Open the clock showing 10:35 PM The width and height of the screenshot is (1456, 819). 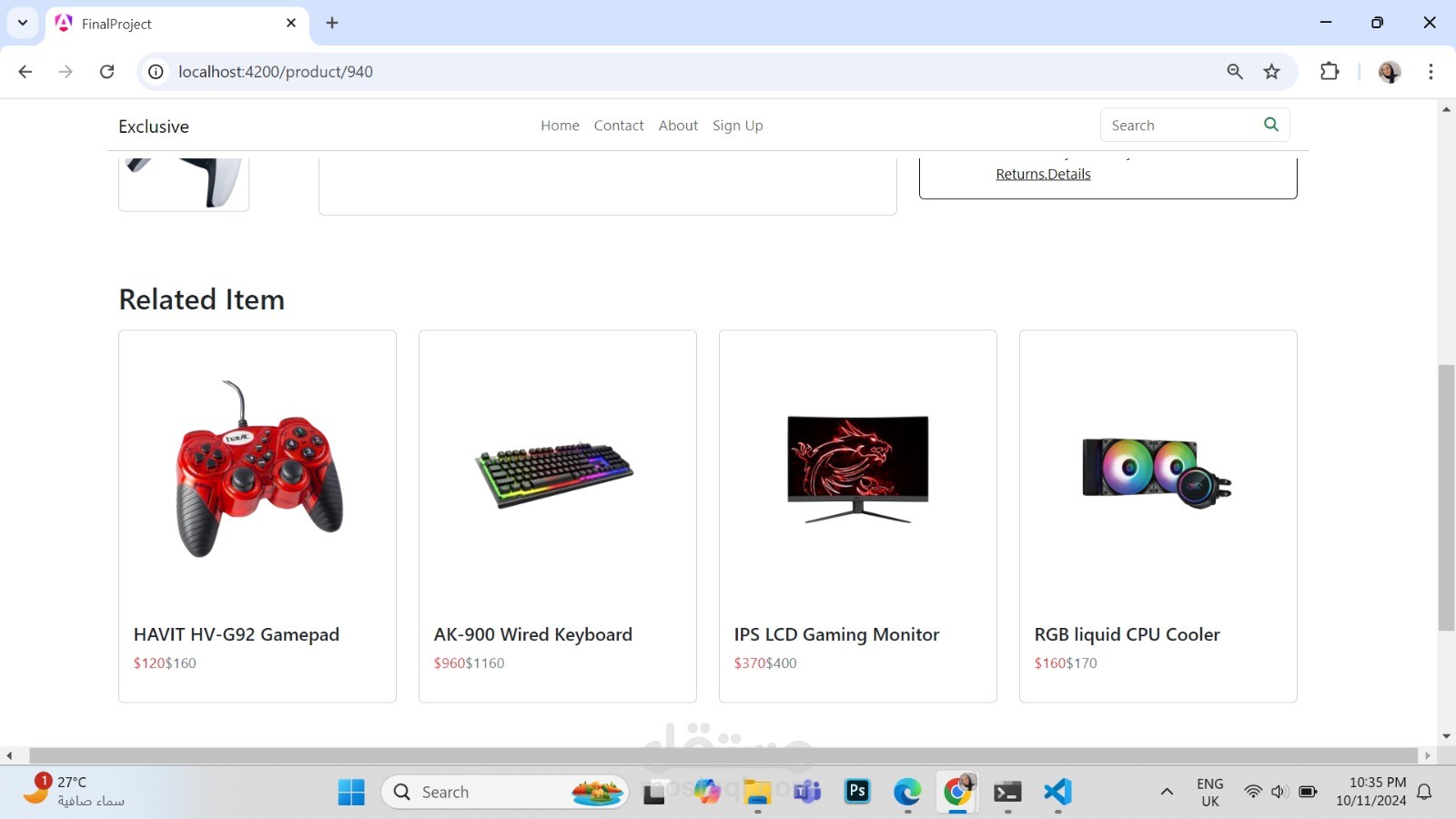[1371, 792]
